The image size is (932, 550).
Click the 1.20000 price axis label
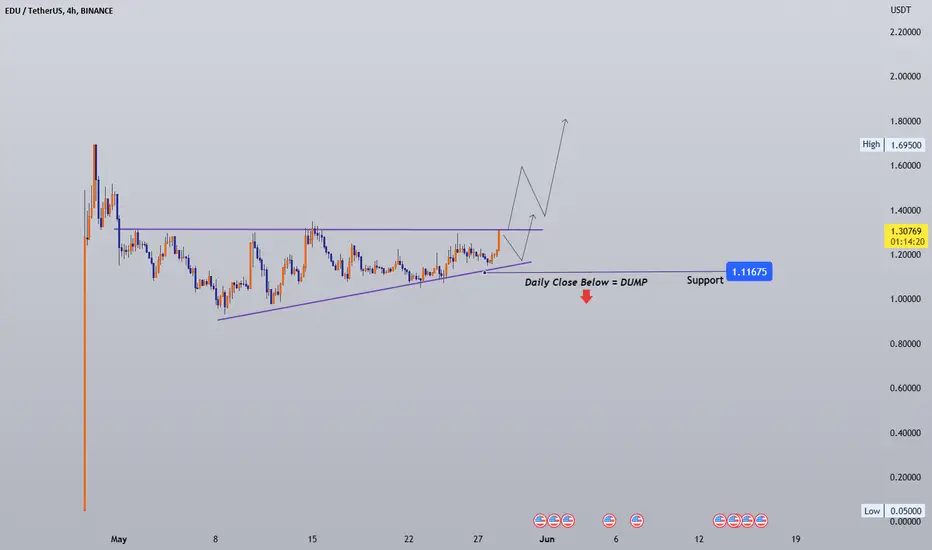[905, 254]
